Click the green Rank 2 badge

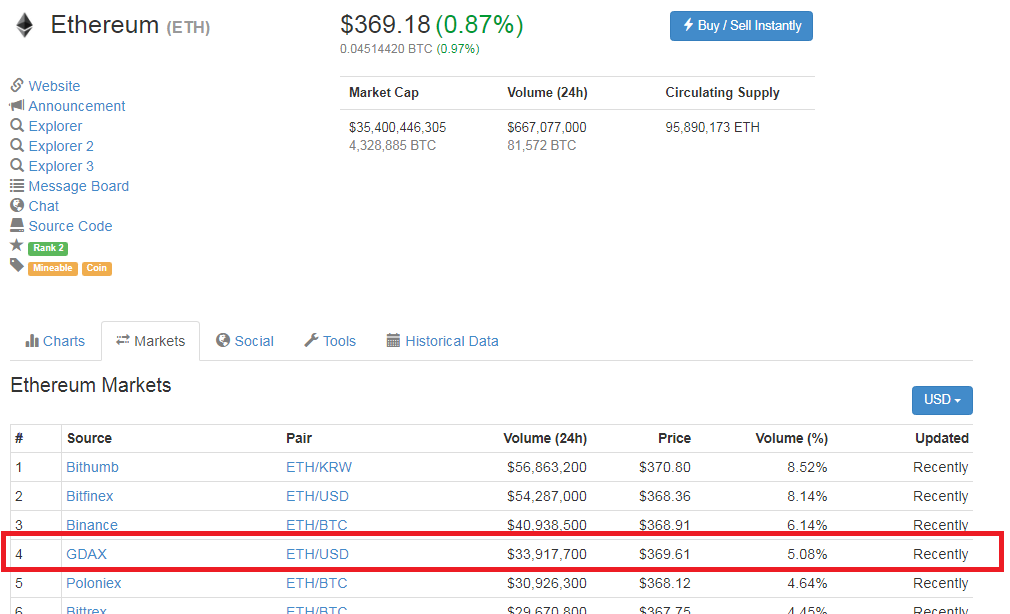point(48,248)
